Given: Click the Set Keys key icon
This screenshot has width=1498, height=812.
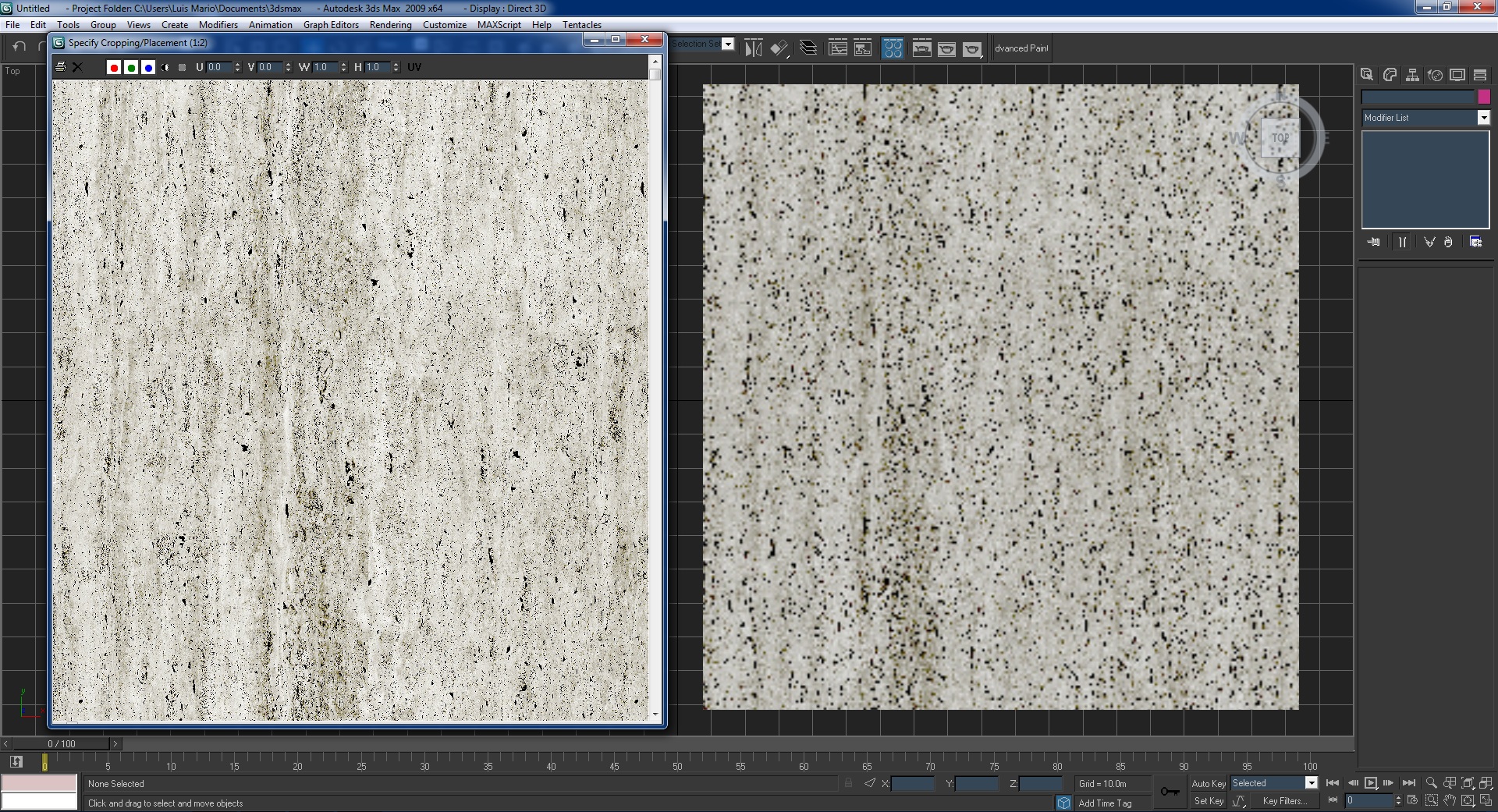Looking at the screenshot, I should coord(1170,792).
